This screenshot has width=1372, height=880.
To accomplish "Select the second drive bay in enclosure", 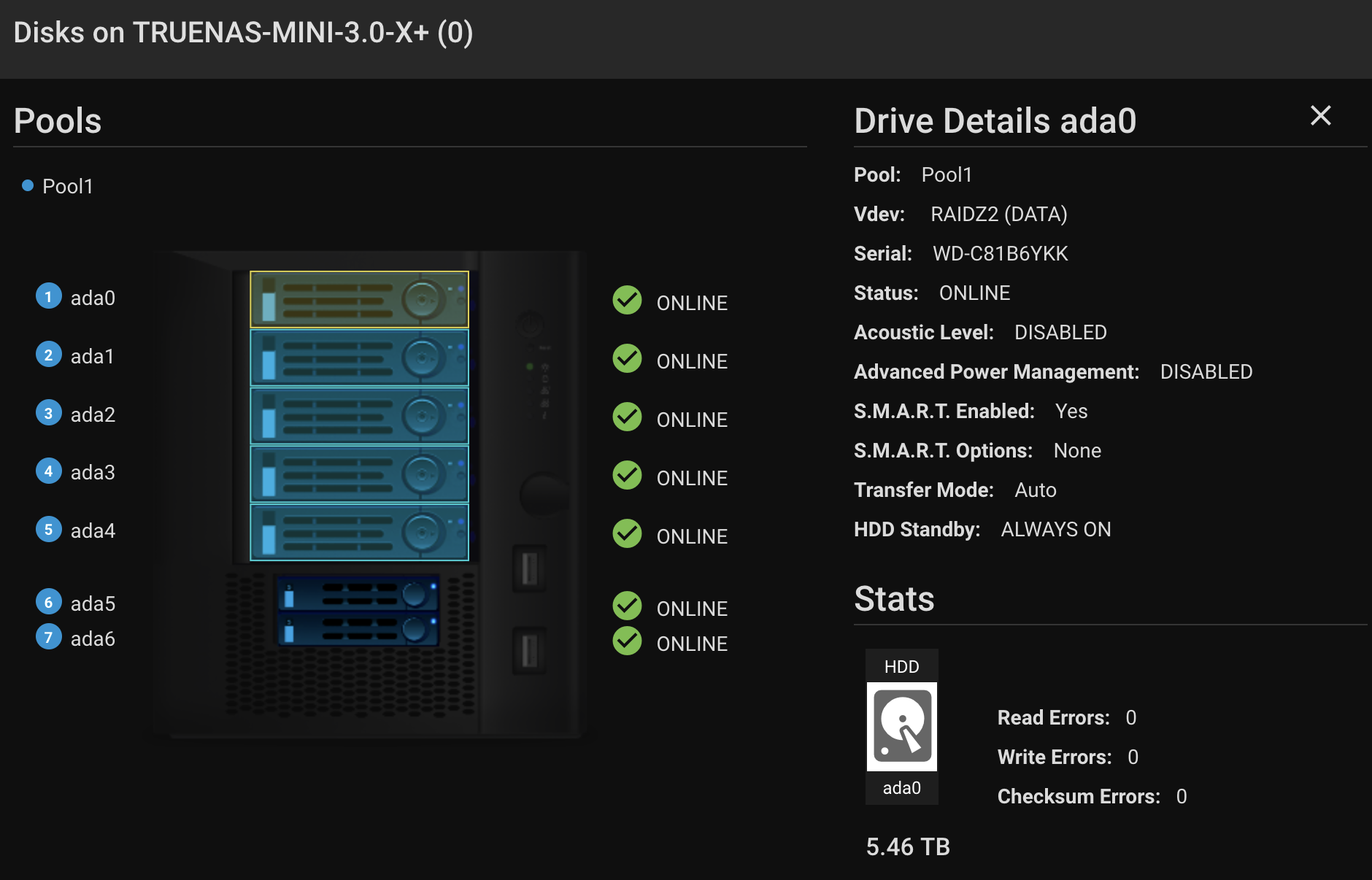I will pos(359,358).
